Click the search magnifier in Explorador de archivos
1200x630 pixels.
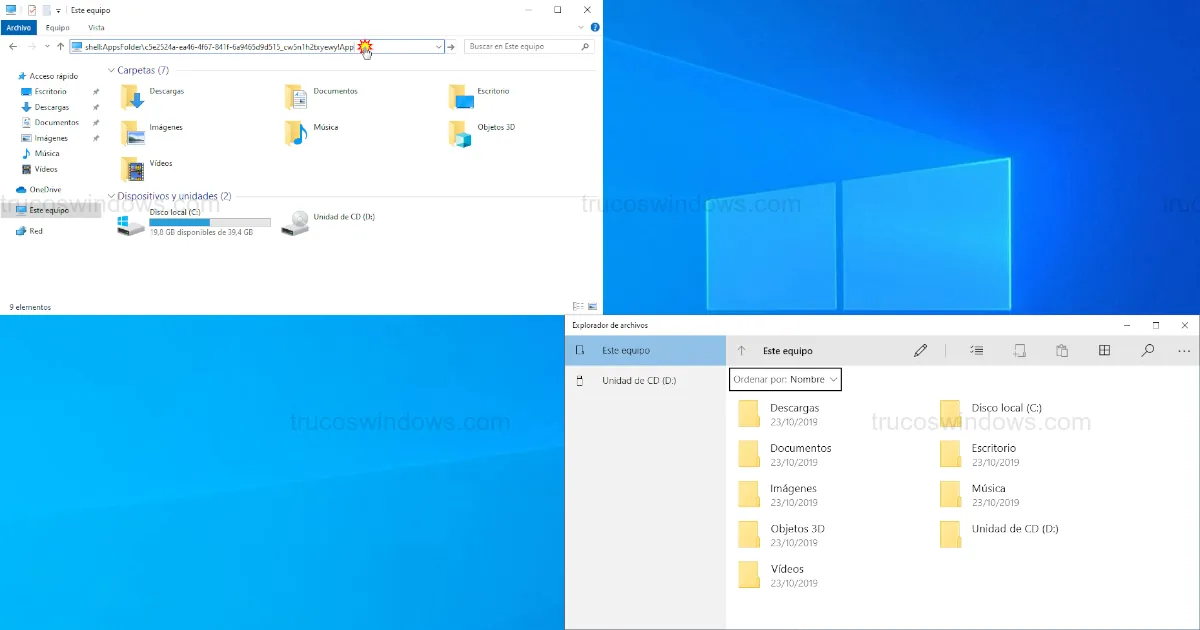coord(1147,351)
